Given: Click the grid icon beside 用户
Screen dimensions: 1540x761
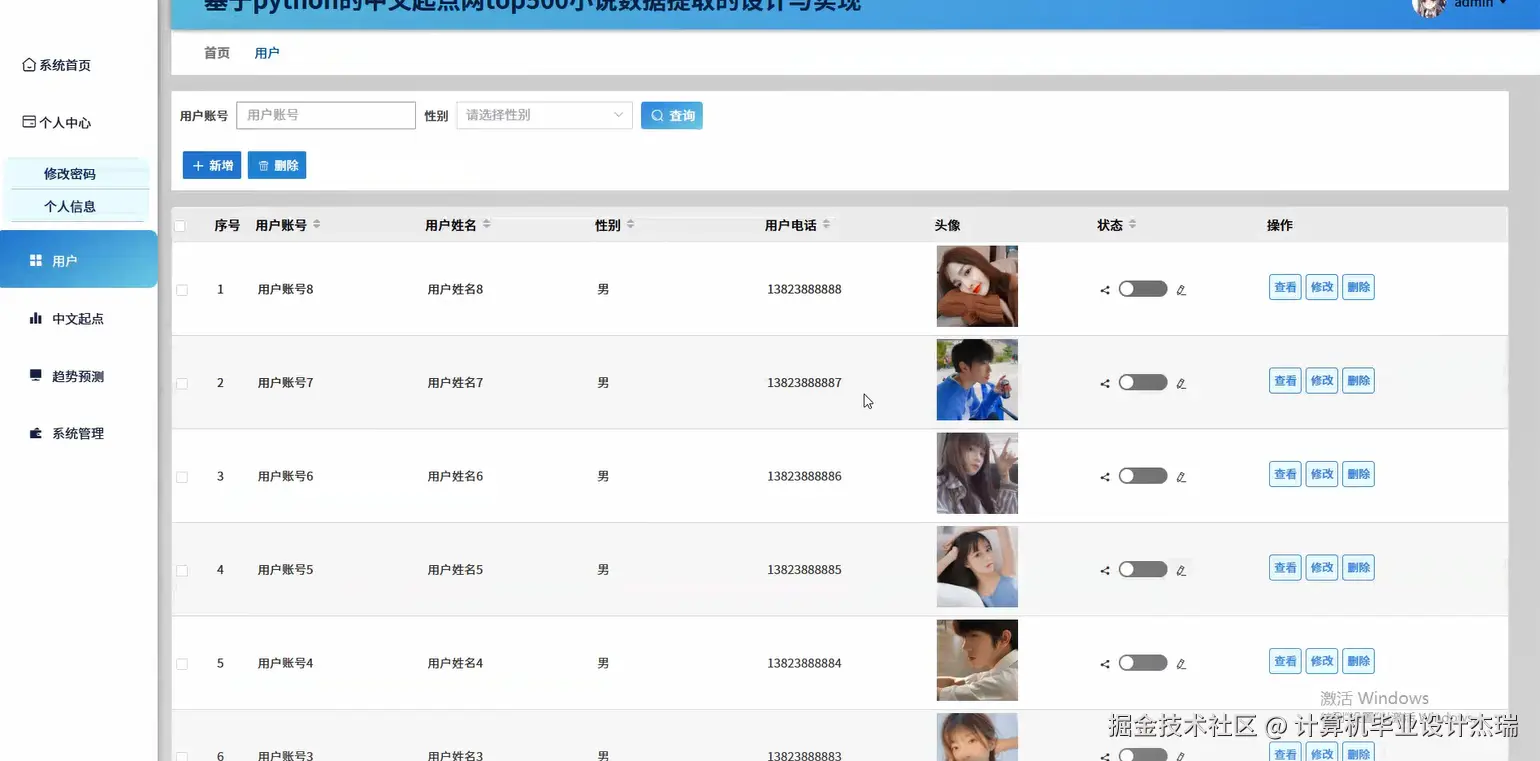Looking at the screenshot, I should (36, 261).
